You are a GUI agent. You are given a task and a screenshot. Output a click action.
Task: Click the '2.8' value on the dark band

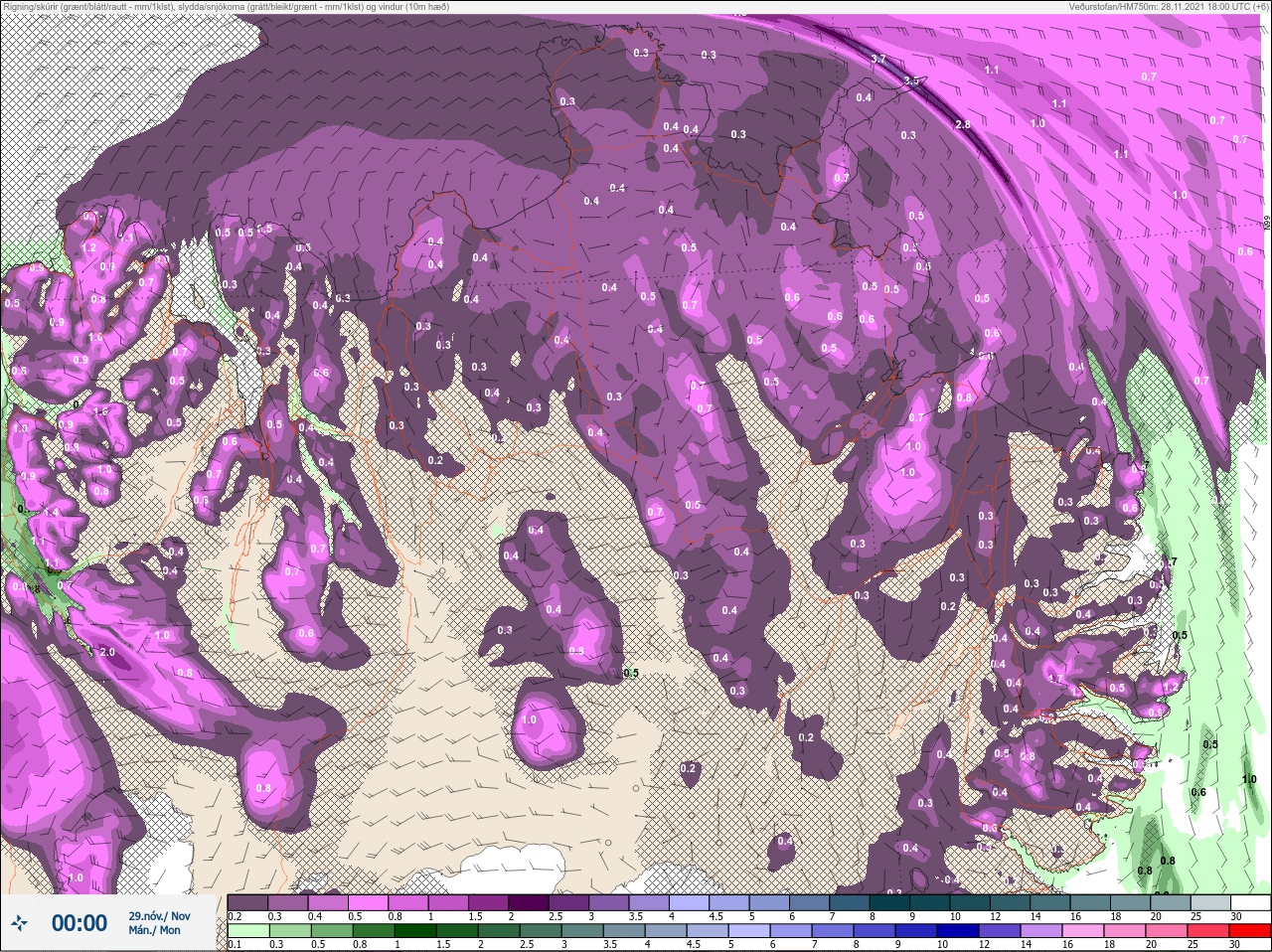(961, 124)
